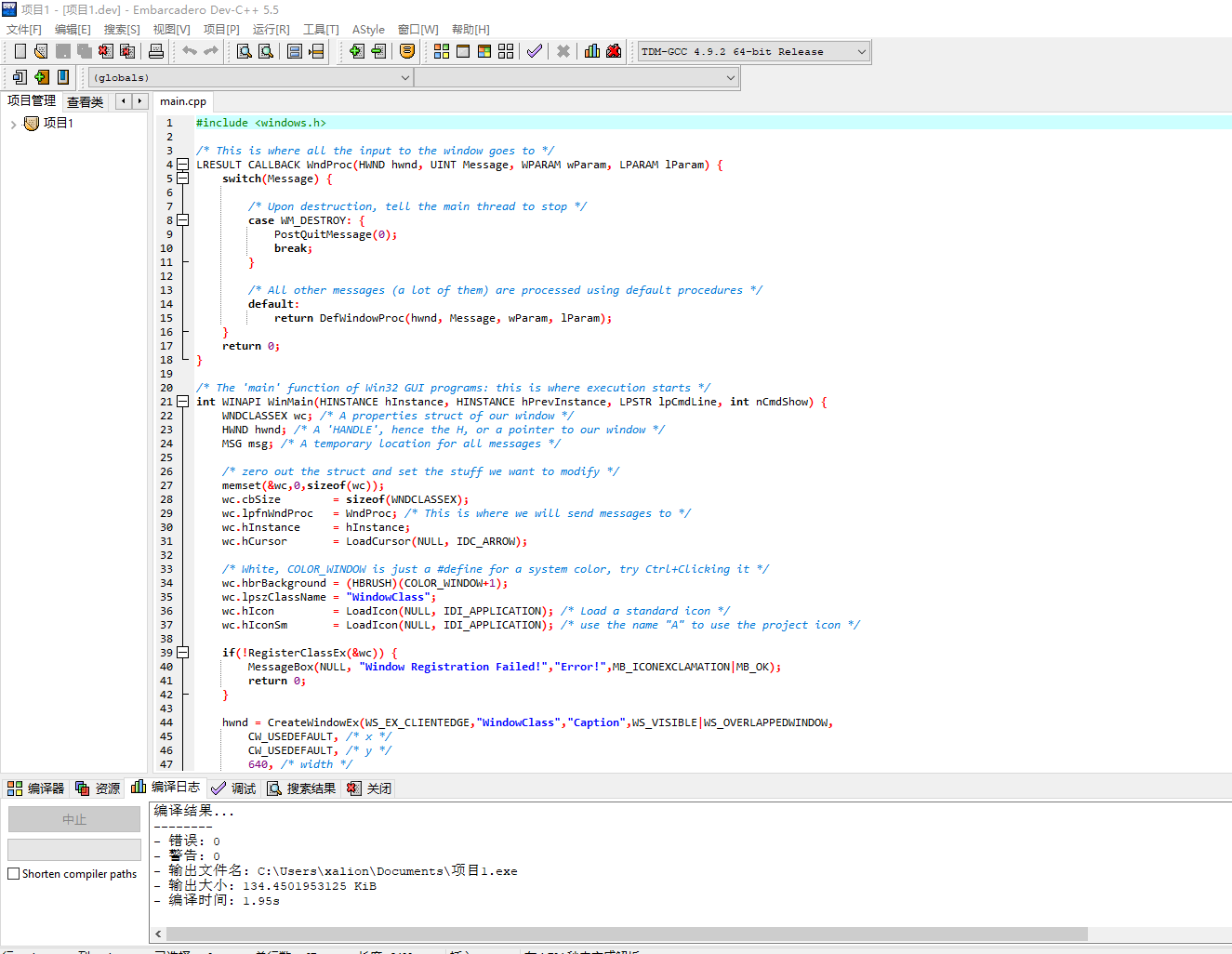Image resolution: width=1232 pixels, height=954 pixels.
Task: Click the Rebuild All icon
Action: coord(506,51)
